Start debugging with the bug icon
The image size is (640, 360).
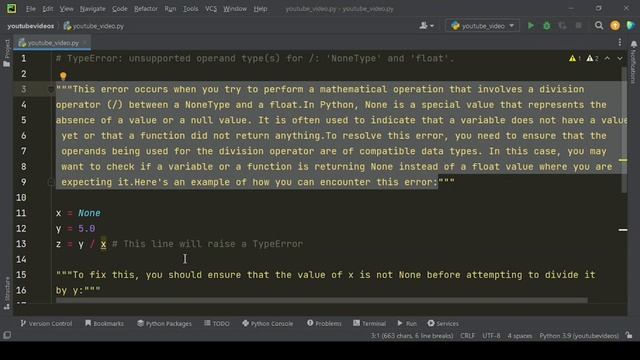coord(547,26)
